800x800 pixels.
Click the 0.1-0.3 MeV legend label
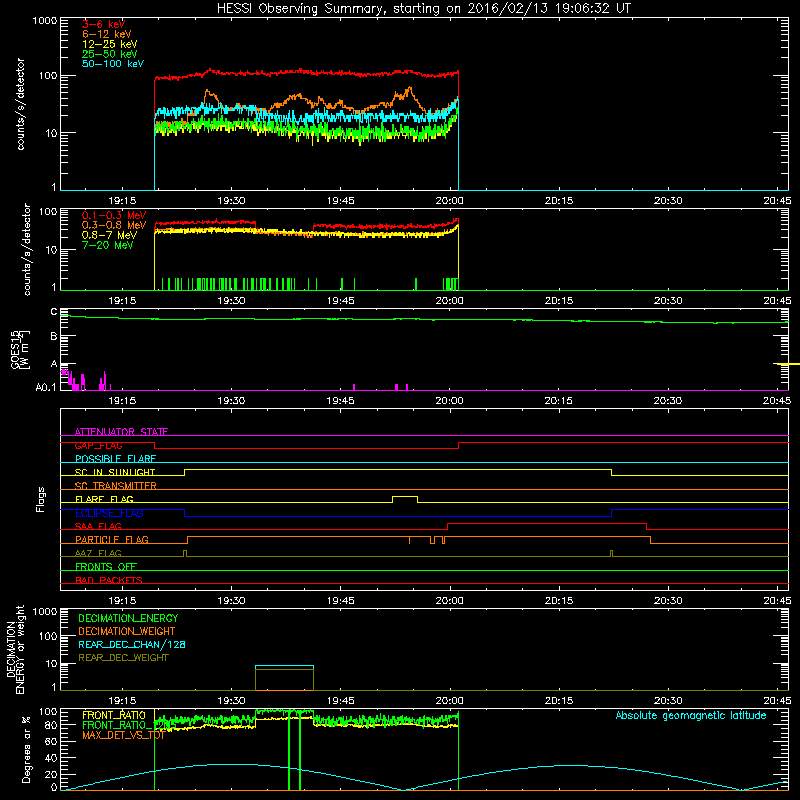(114, 215)
